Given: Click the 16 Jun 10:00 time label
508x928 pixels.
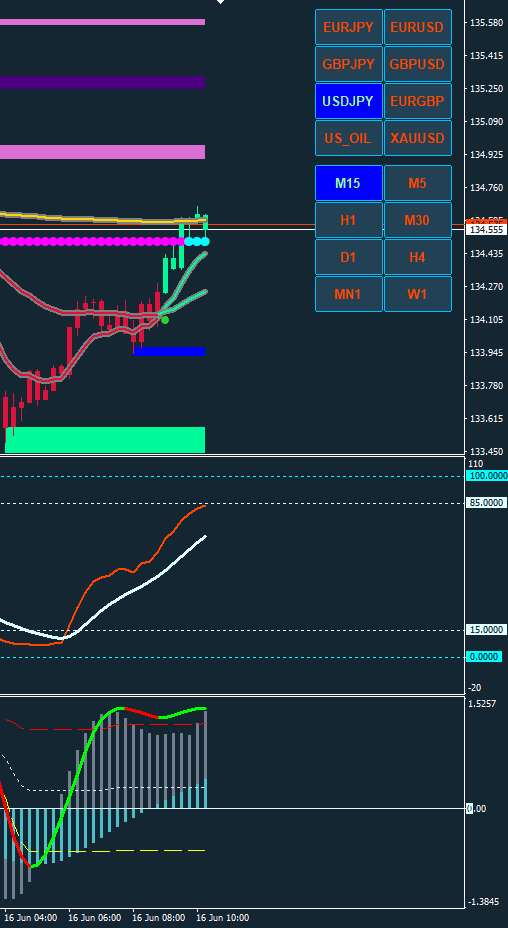Looking at the screenshot, I should (x=222, y=918).
